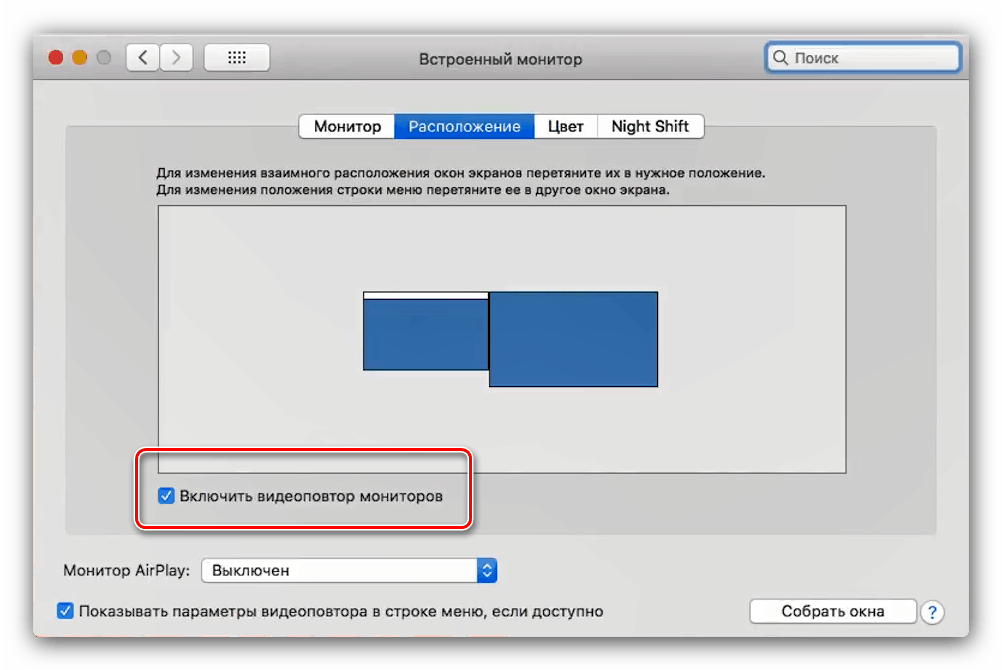Open the Монитор AirPlay dropdown
The image size is (1002, 670).
(x=349, y=570)
